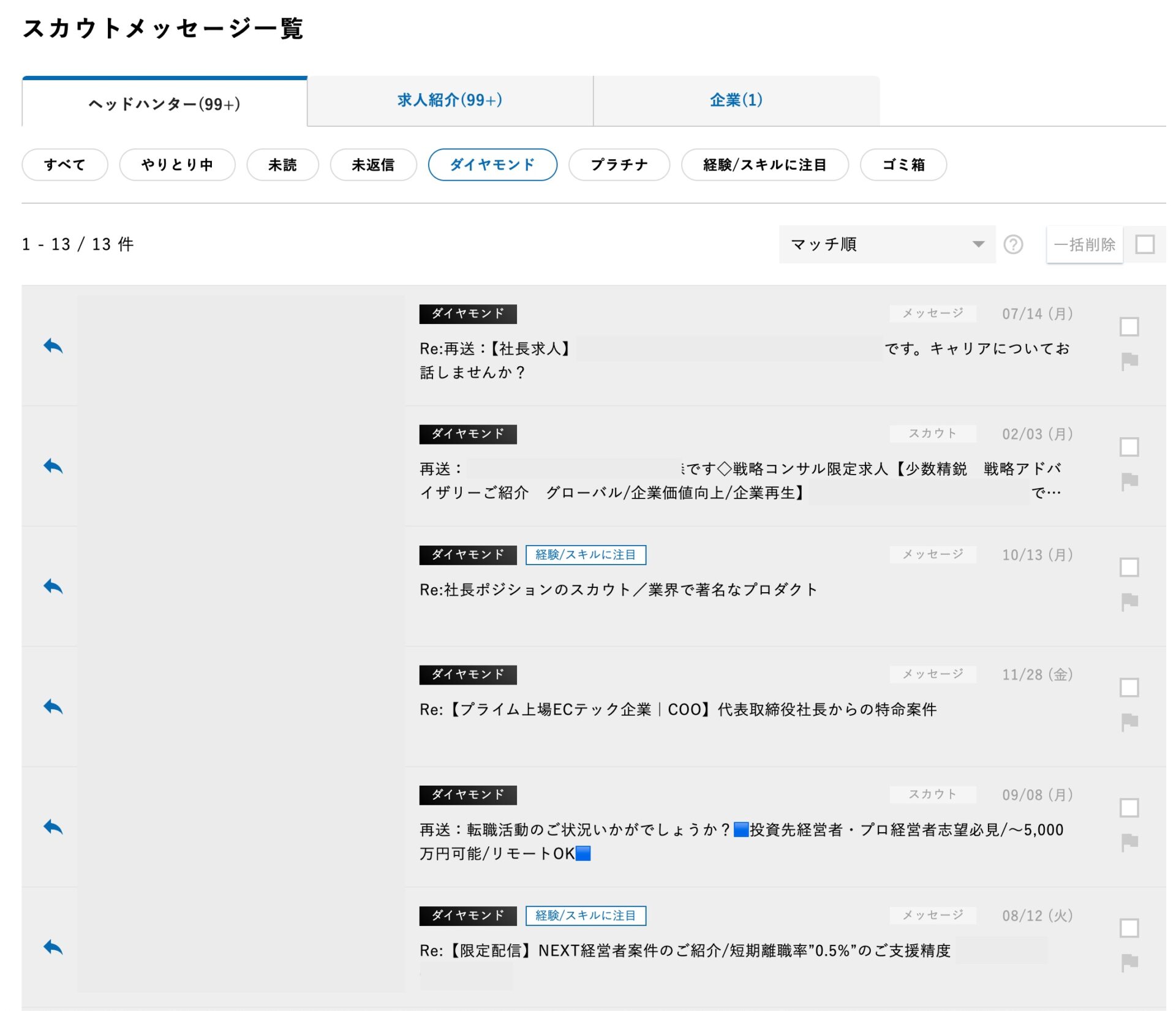
Task: Select the プラチナ filter pill
Action: (x=619, y=165)
